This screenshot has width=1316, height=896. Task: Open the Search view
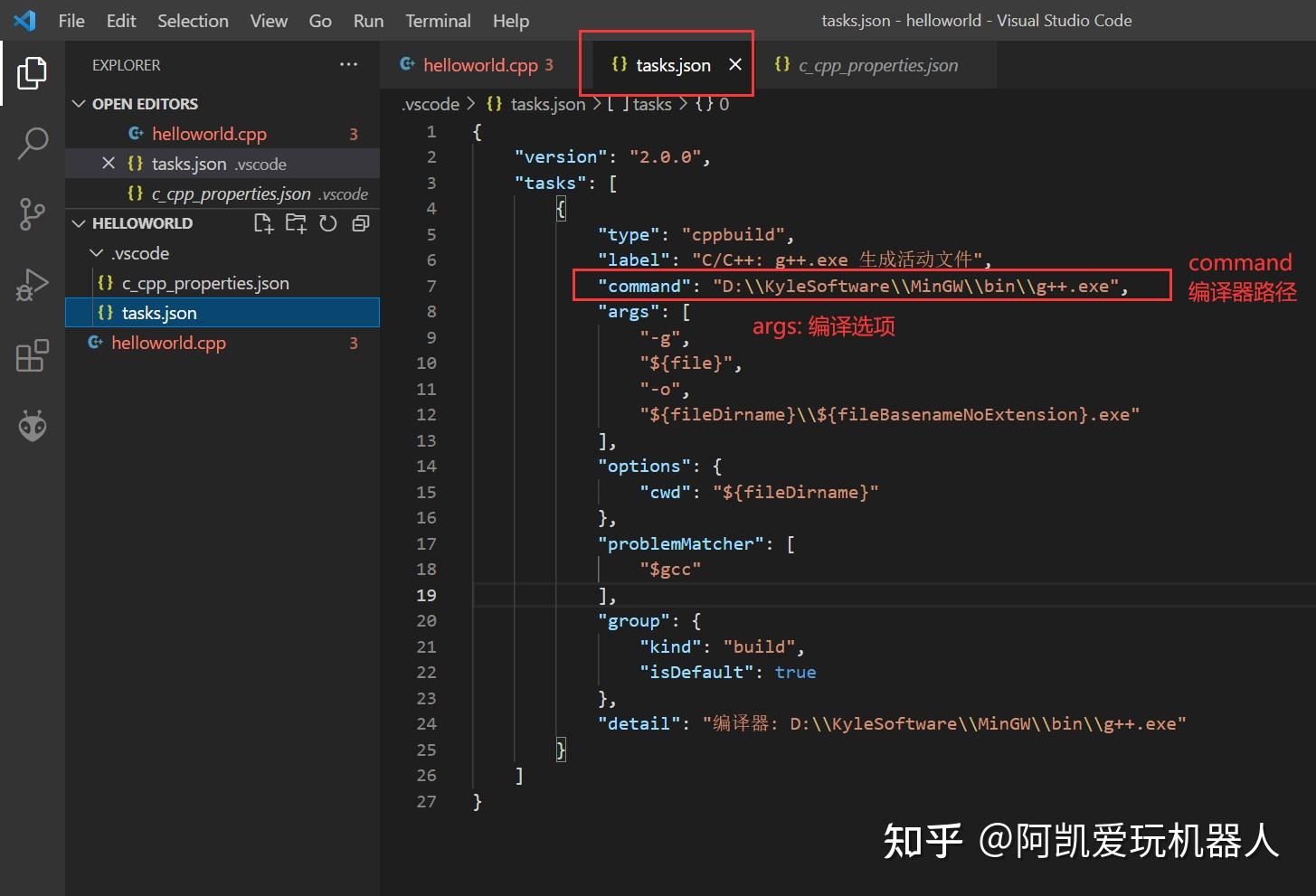coord(33,143)
